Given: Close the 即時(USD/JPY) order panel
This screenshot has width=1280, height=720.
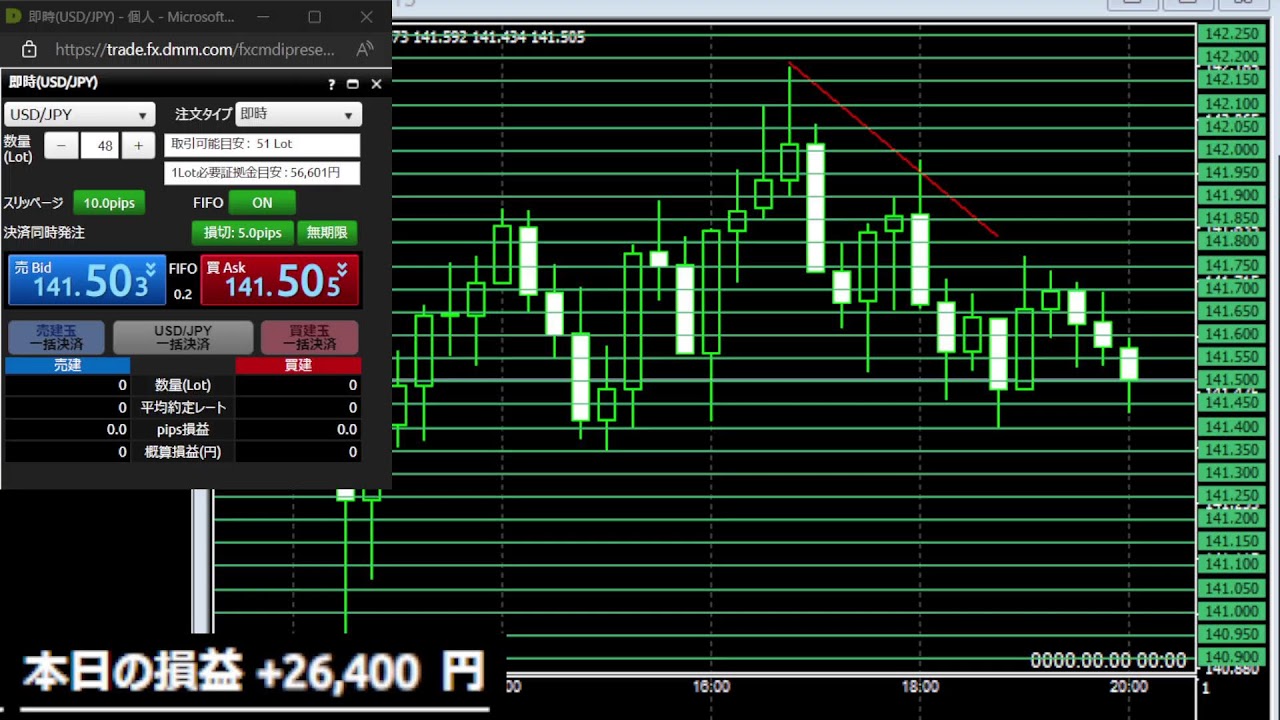Looking at the screenshot, I should click(x=376, y=85).
